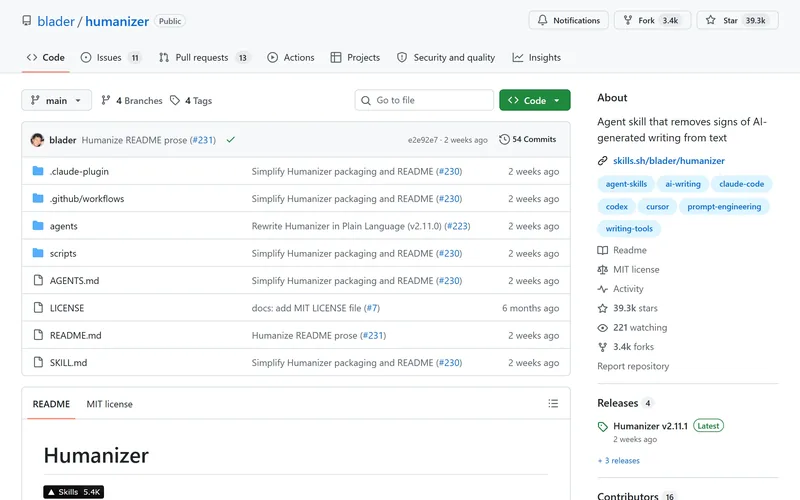Click the agents folder icon
Image resolution: width=800 pixels, height=500 pixels.
click(38, 226)
